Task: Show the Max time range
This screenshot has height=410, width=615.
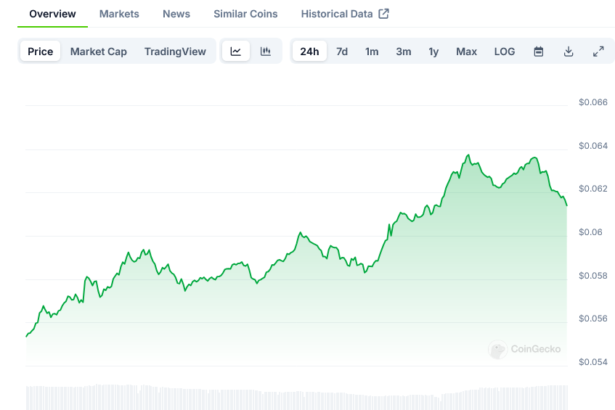Action: [x=466, y=51]
